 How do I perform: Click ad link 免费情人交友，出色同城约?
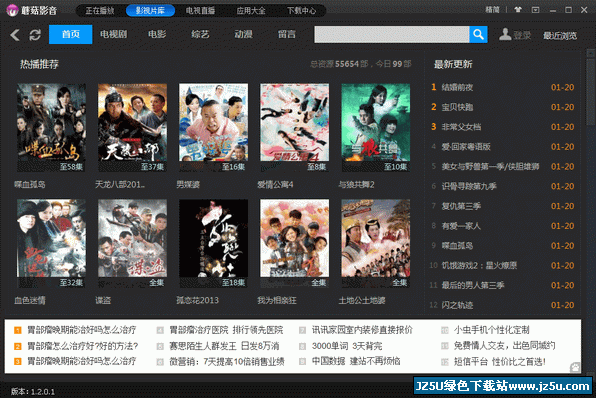pos(504,346)
